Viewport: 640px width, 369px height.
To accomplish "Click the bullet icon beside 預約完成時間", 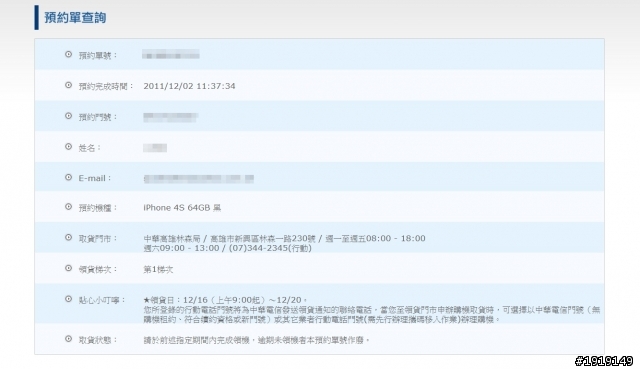I will coord(69,85).
